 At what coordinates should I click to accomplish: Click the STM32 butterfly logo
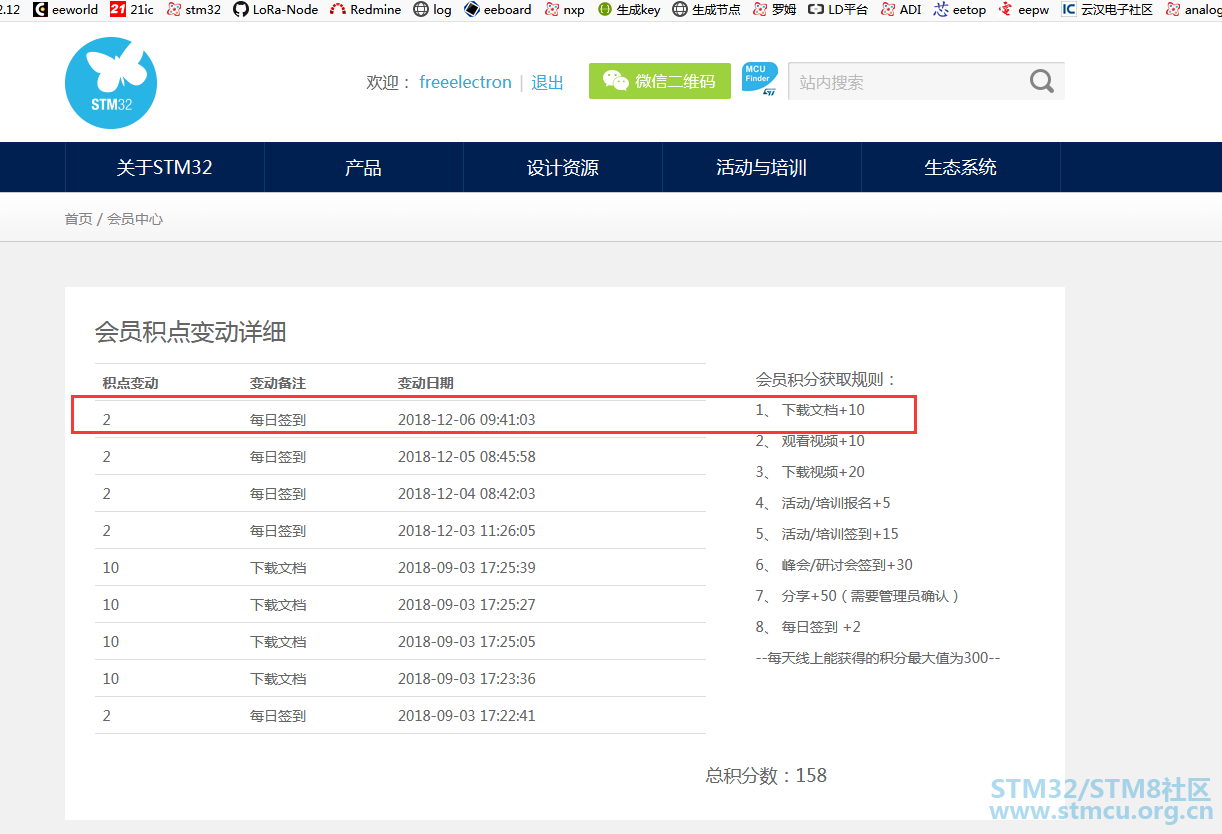[x=111, y=83]
